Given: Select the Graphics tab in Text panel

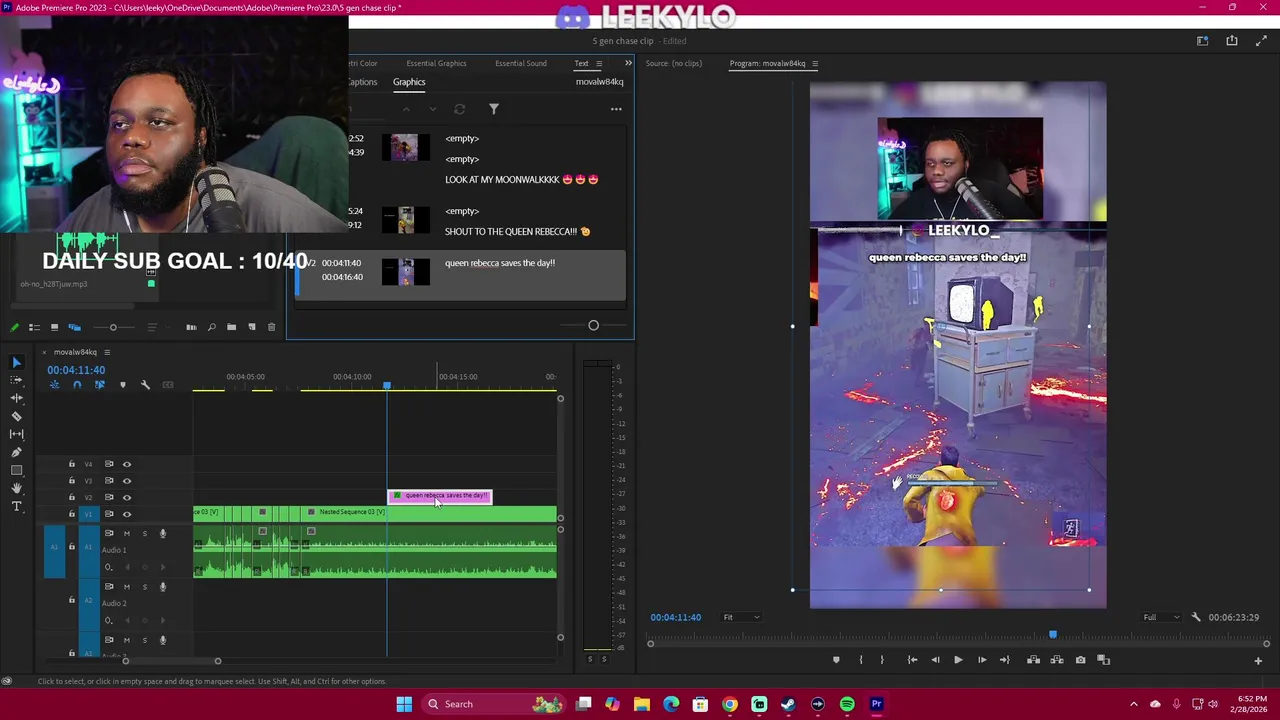Looking at the screenshot, I should tap(409, 82).
